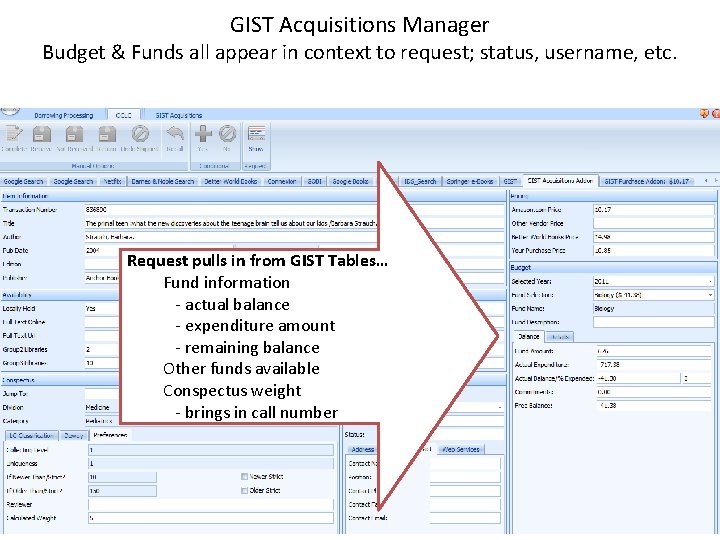Click the Your Purchase Price field

[654, 251]
